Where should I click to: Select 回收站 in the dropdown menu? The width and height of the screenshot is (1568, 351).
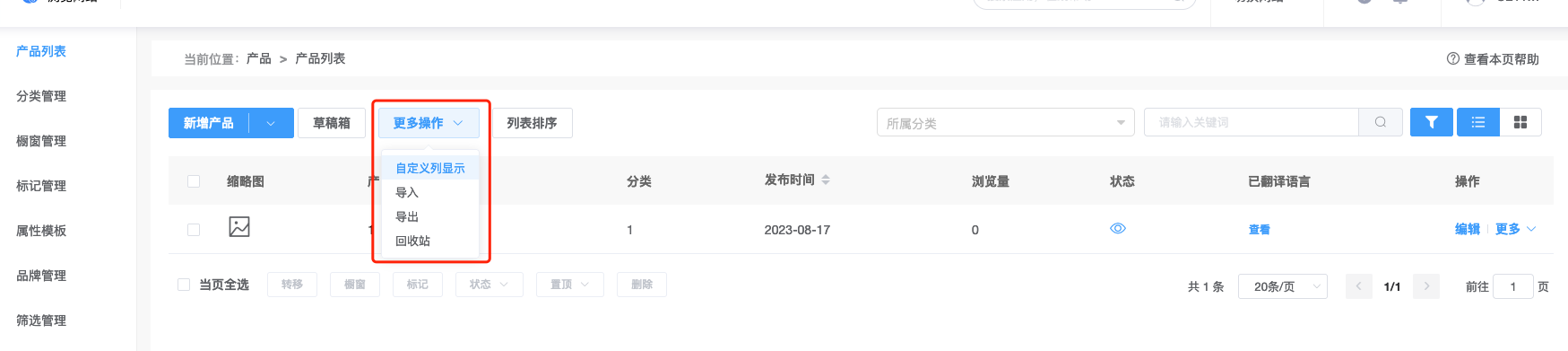(412, 241)
